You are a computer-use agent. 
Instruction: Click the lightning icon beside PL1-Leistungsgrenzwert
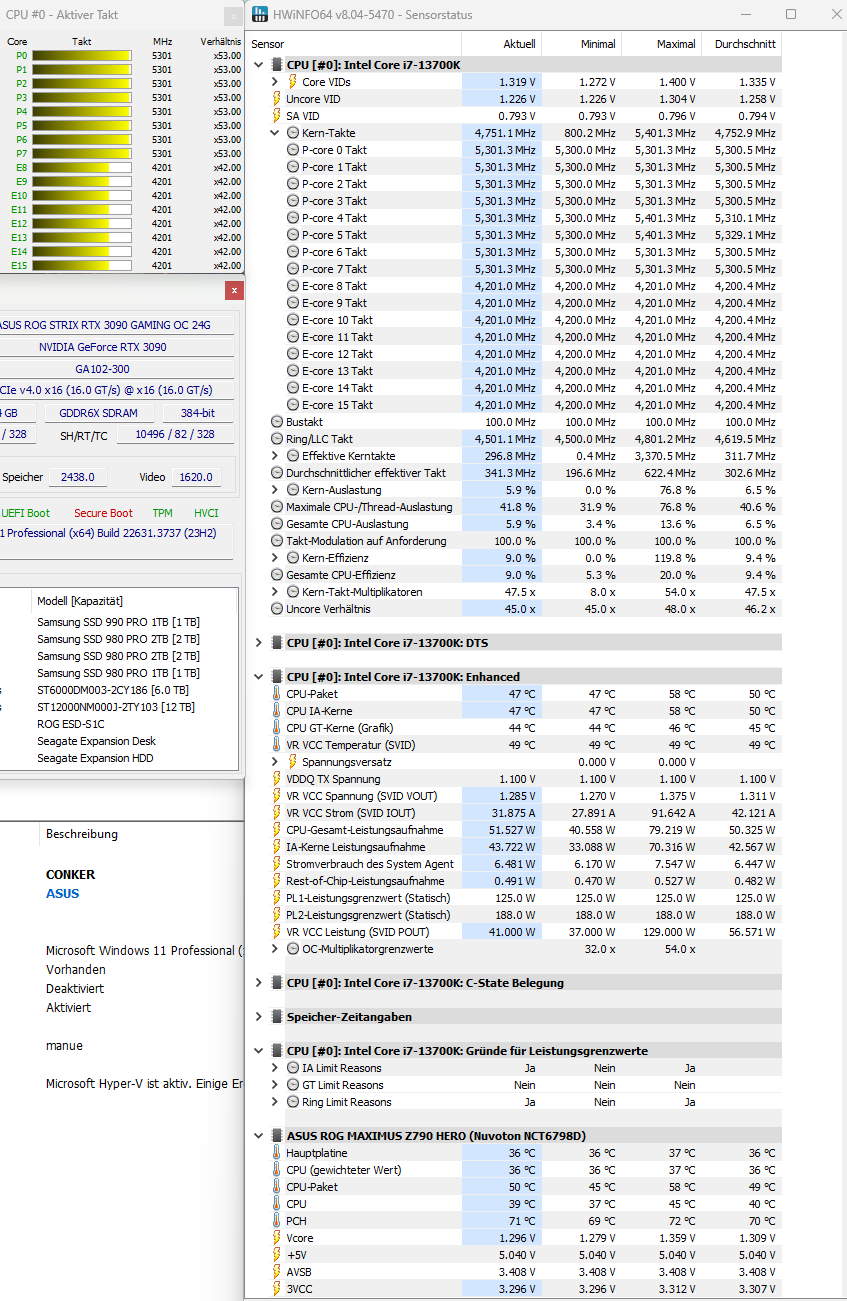click(277, 898)
